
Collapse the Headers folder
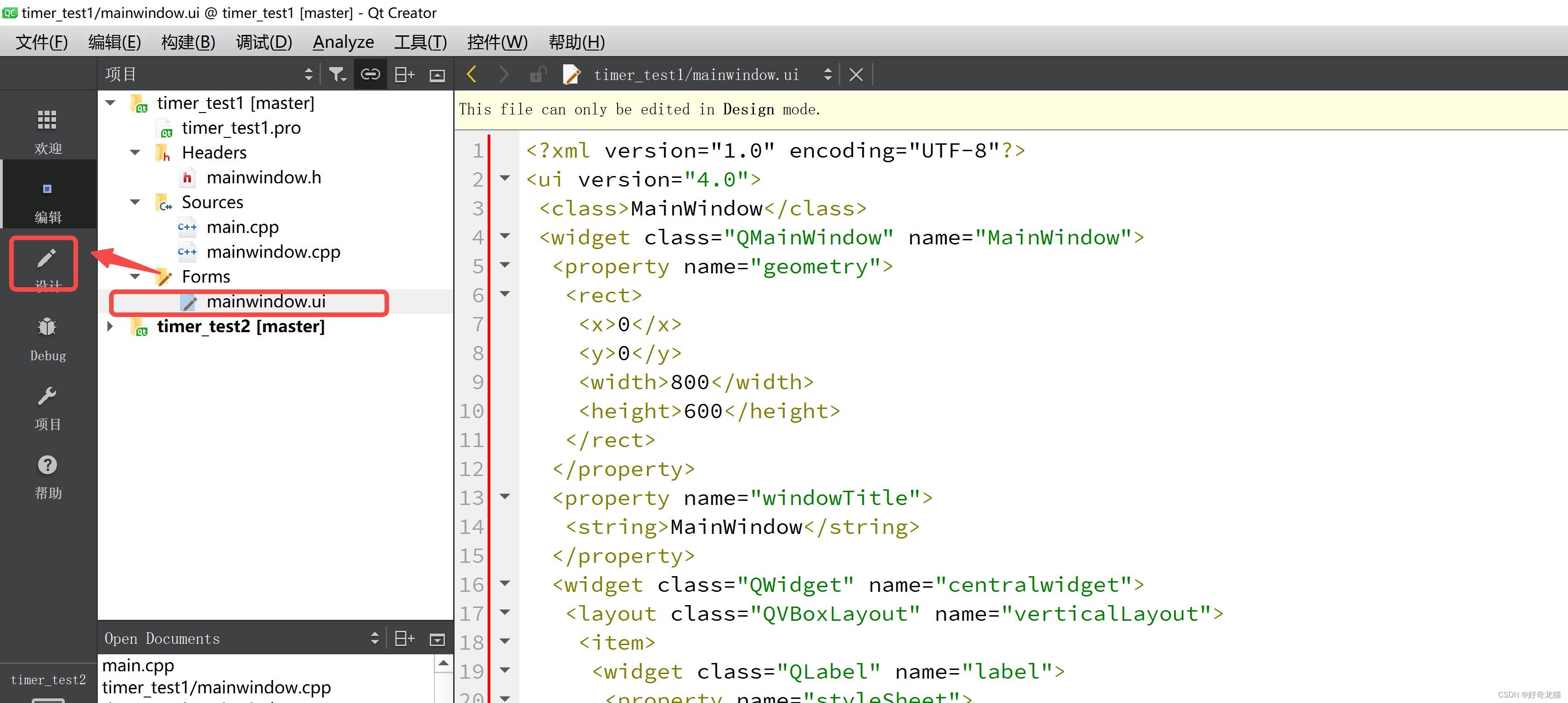coord(135,152)
